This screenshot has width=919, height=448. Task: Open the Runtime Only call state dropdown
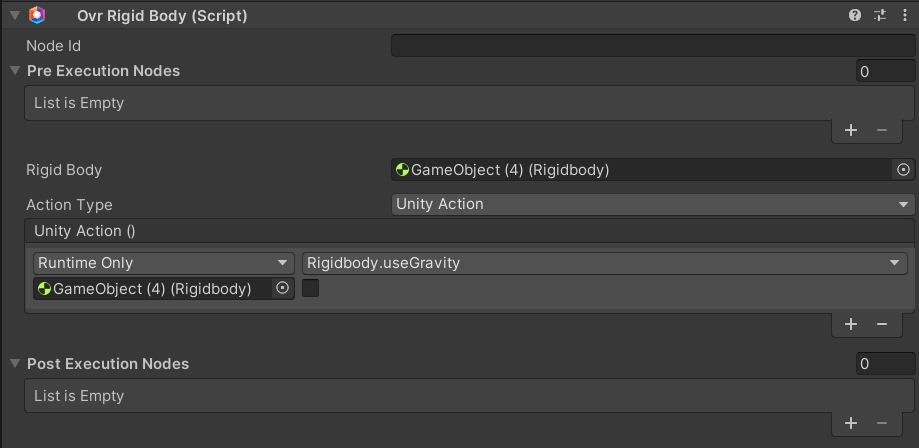click(164, 263)
